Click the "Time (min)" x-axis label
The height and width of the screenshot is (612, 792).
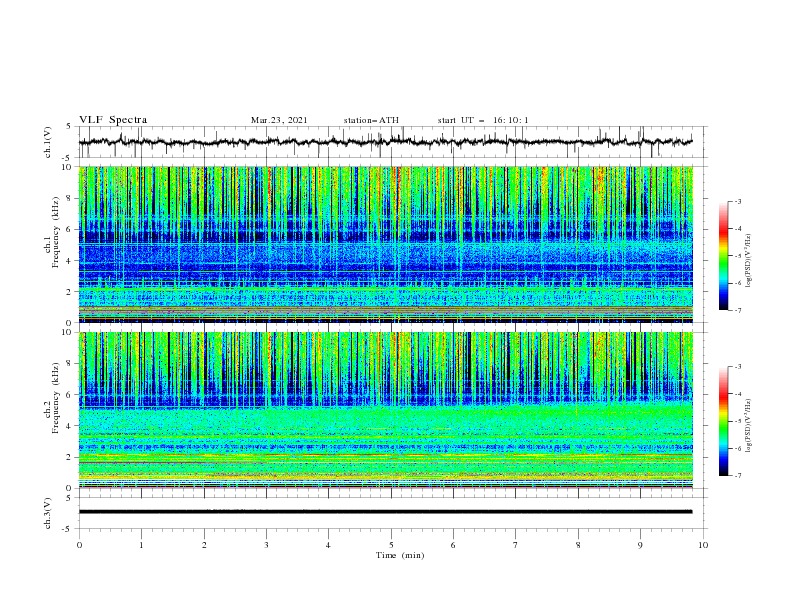(x=400, y=555)
